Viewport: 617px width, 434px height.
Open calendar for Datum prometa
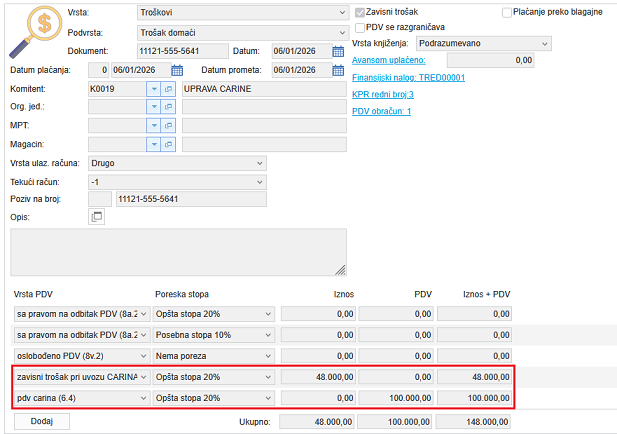click(x=338, y=70)
